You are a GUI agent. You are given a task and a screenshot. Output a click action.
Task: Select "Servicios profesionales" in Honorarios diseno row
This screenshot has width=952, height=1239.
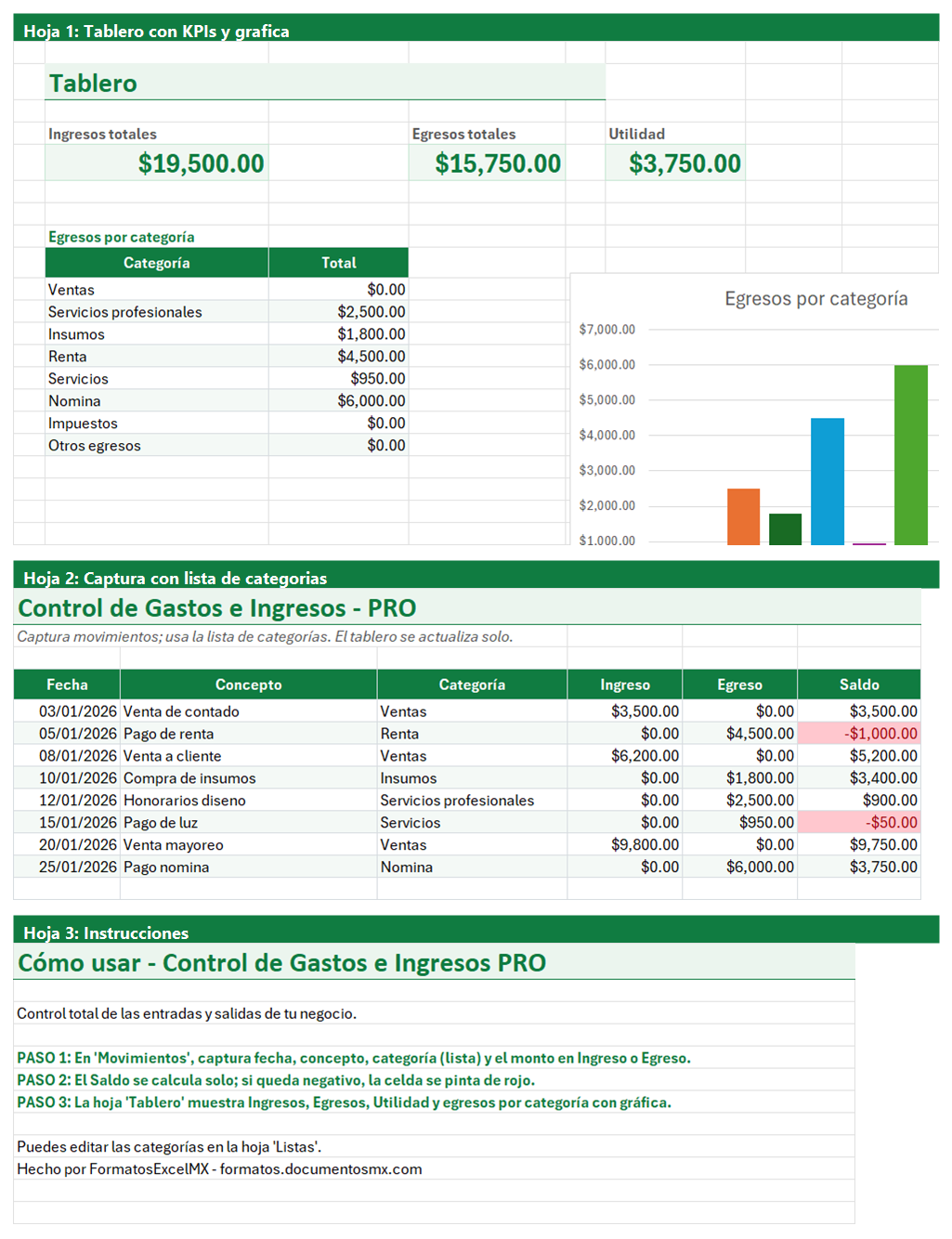coord(472,801)
